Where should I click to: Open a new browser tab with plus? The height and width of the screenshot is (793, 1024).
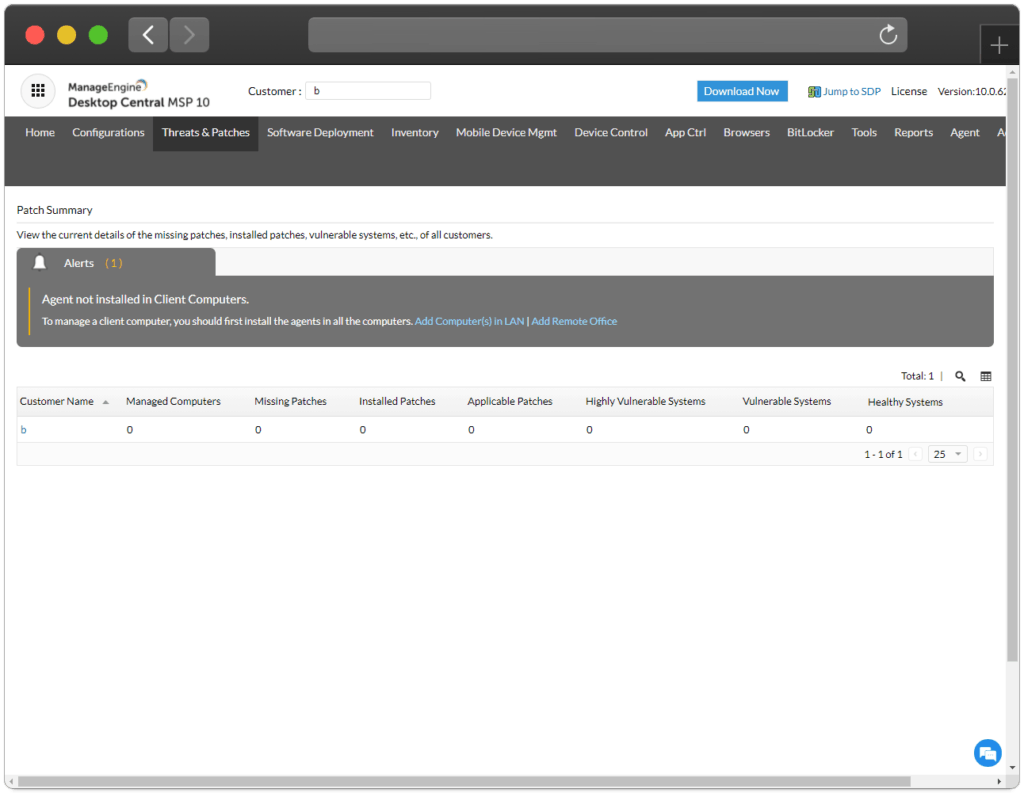(999, 45)
